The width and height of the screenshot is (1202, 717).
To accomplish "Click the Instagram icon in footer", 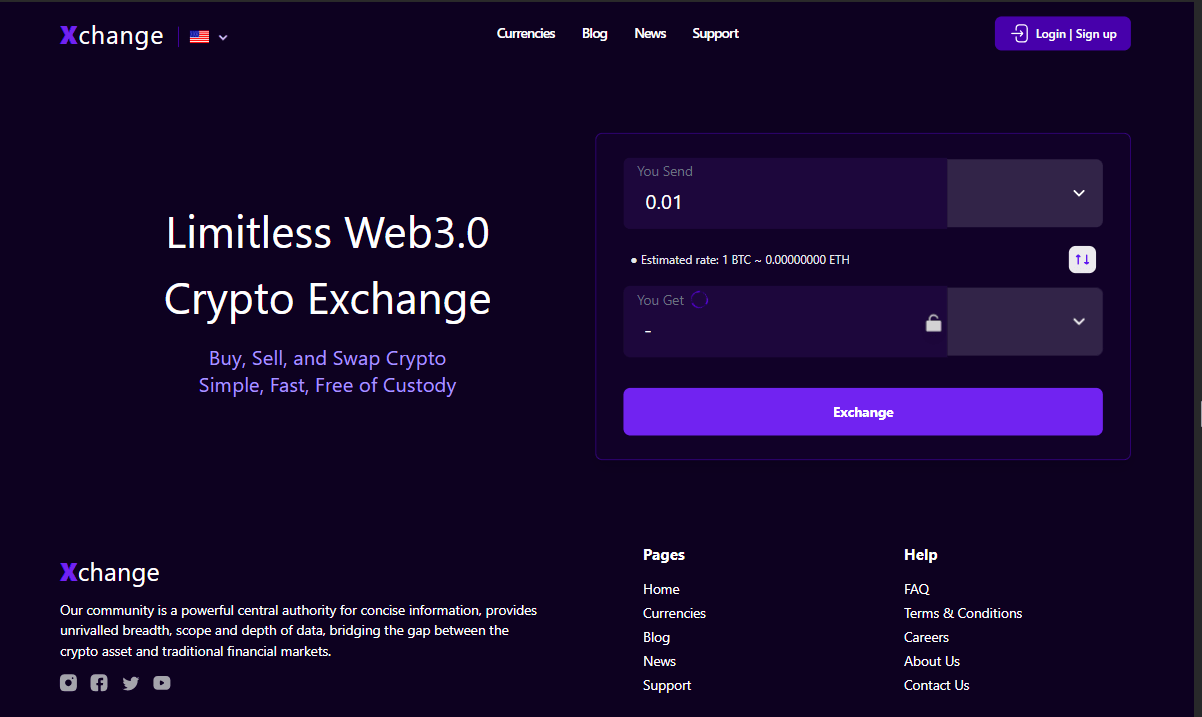I will (x=68, y=683).
